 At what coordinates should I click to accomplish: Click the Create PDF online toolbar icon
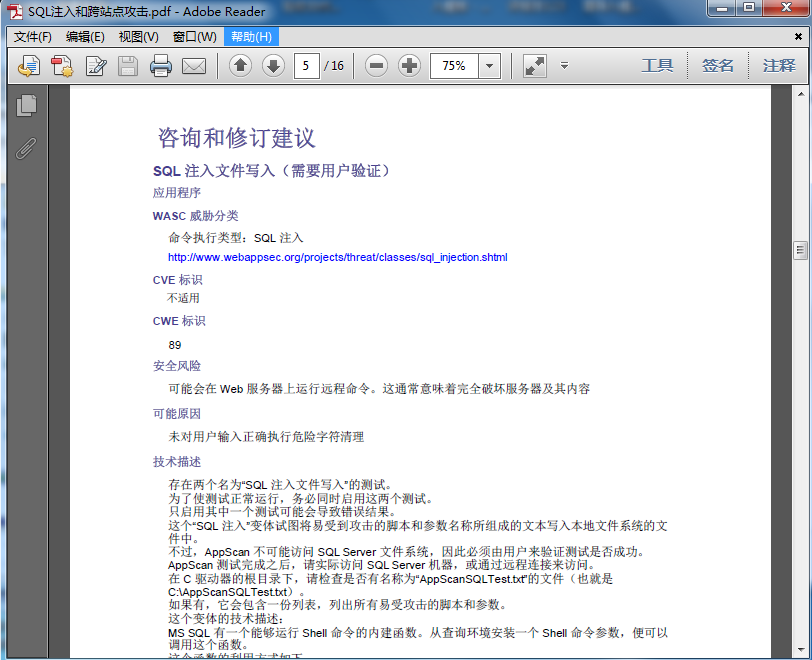pos(29,66)
